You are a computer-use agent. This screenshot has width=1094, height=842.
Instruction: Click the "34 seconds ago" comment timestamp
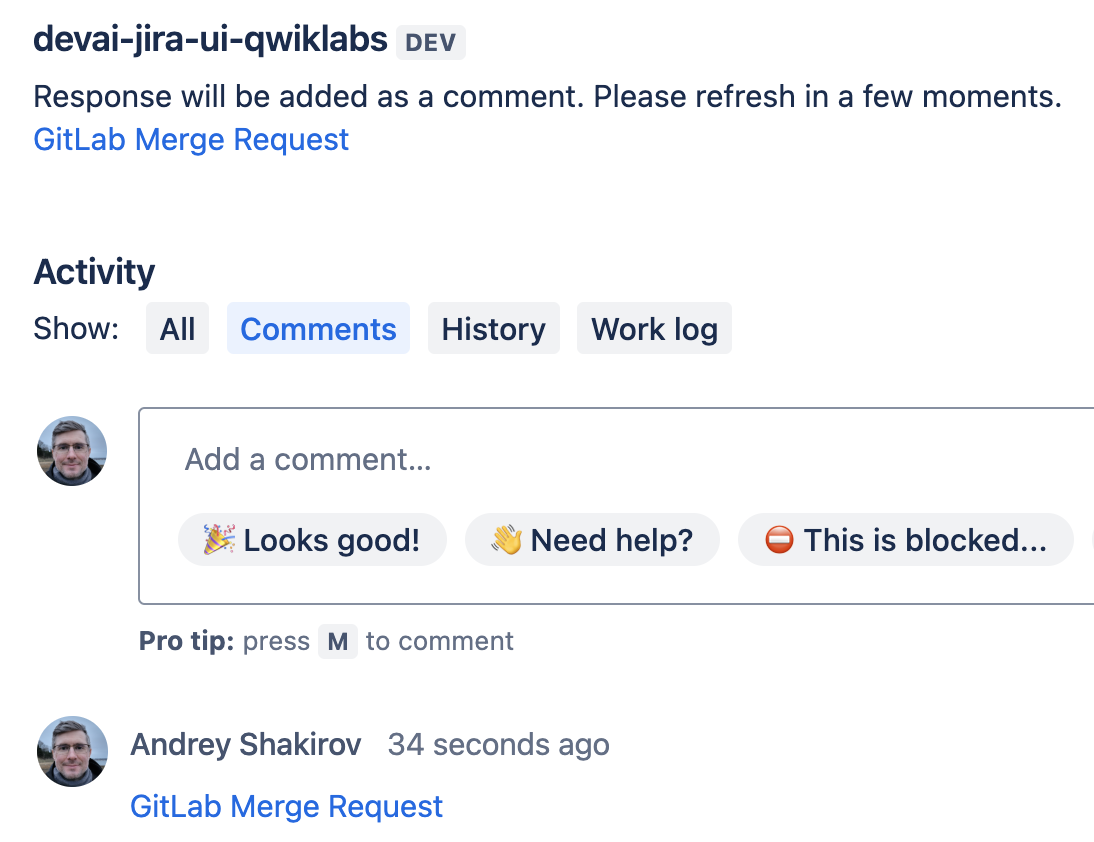[498, 745]
